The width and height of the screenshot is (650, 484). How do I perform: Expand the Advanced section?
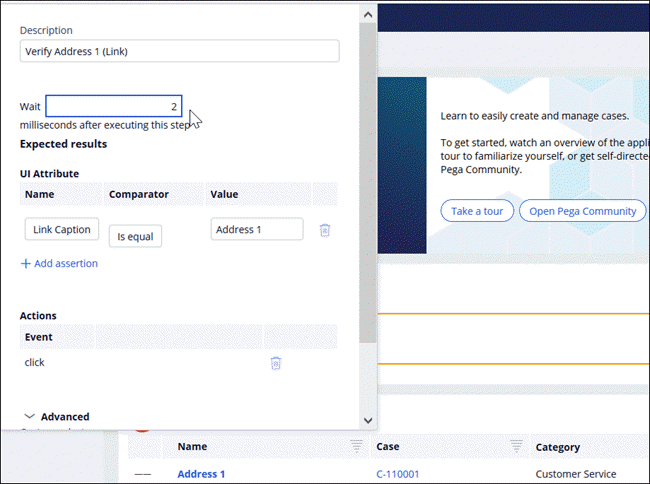point(30,416)
